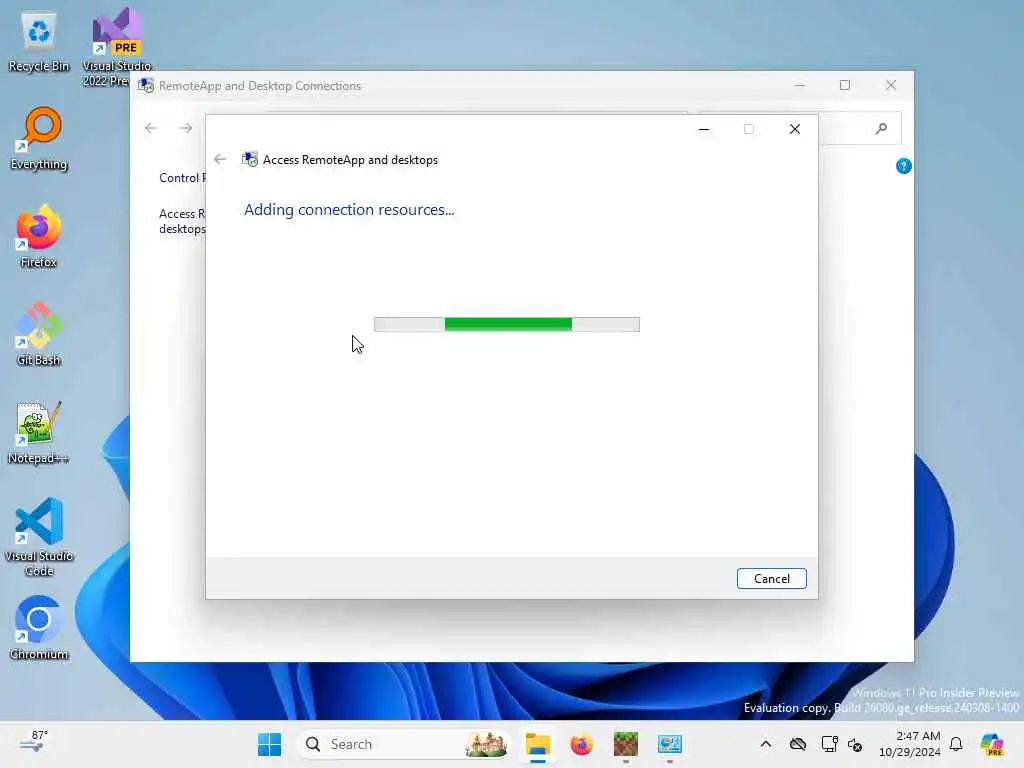The width and height of the screenshot is (1024, 768).
Task: Close the RemoteApp and Desktop Connections window
Action: point(891,85)
